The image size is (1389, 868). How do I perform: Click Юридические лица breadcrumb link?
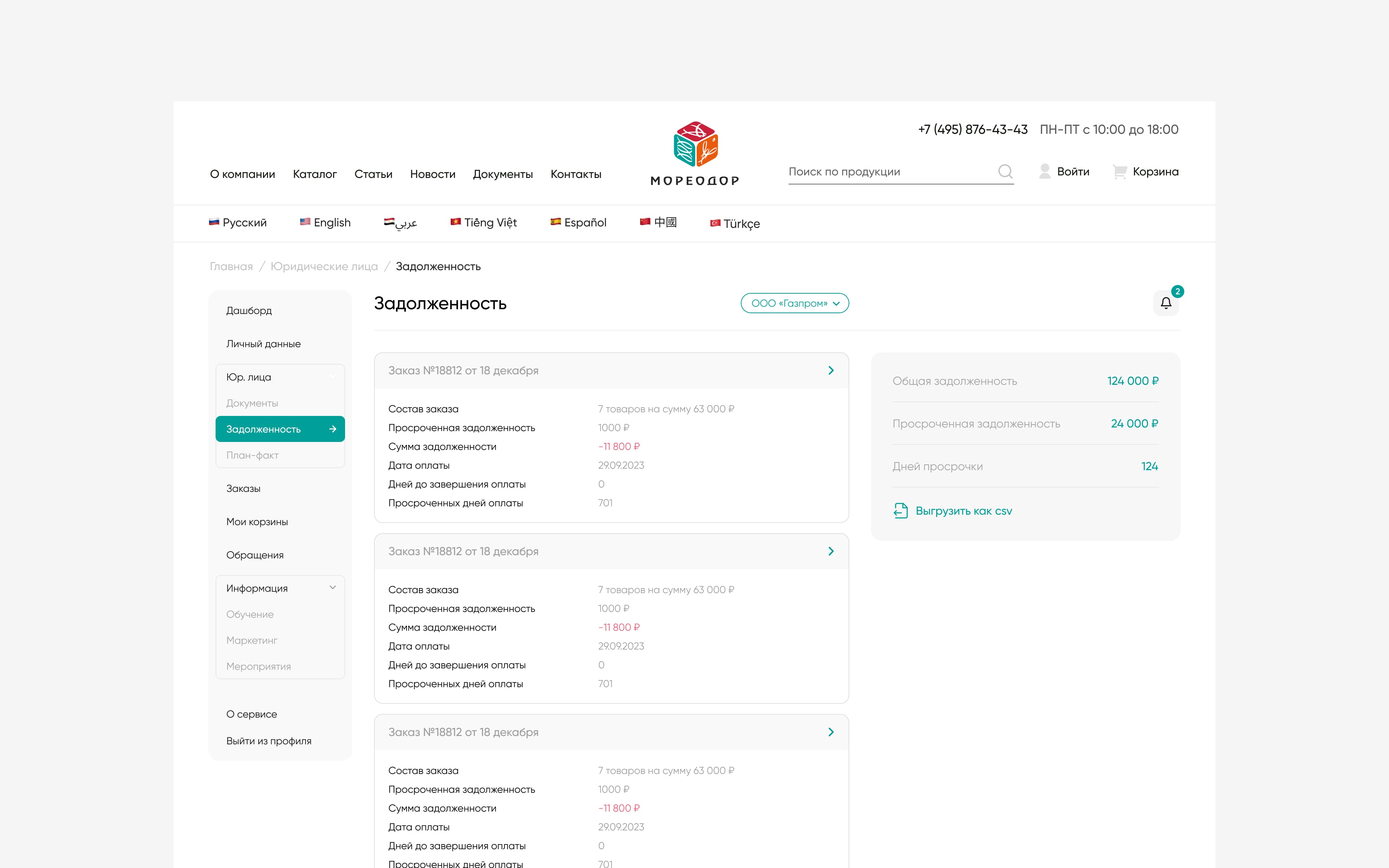point(324,267)
